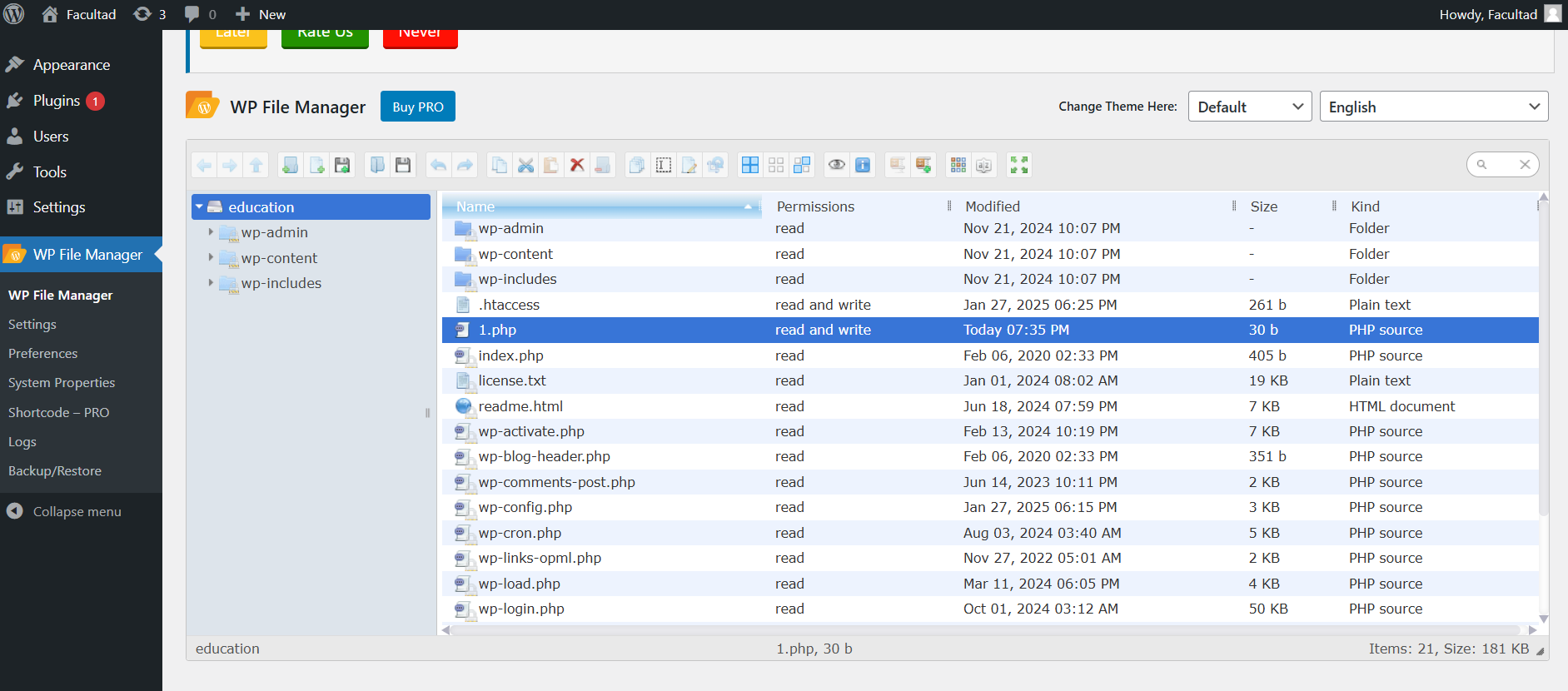This screenshot has width=1568, height=691.
Task: Delete the selected file with the red X
Action: pos(577,165)
